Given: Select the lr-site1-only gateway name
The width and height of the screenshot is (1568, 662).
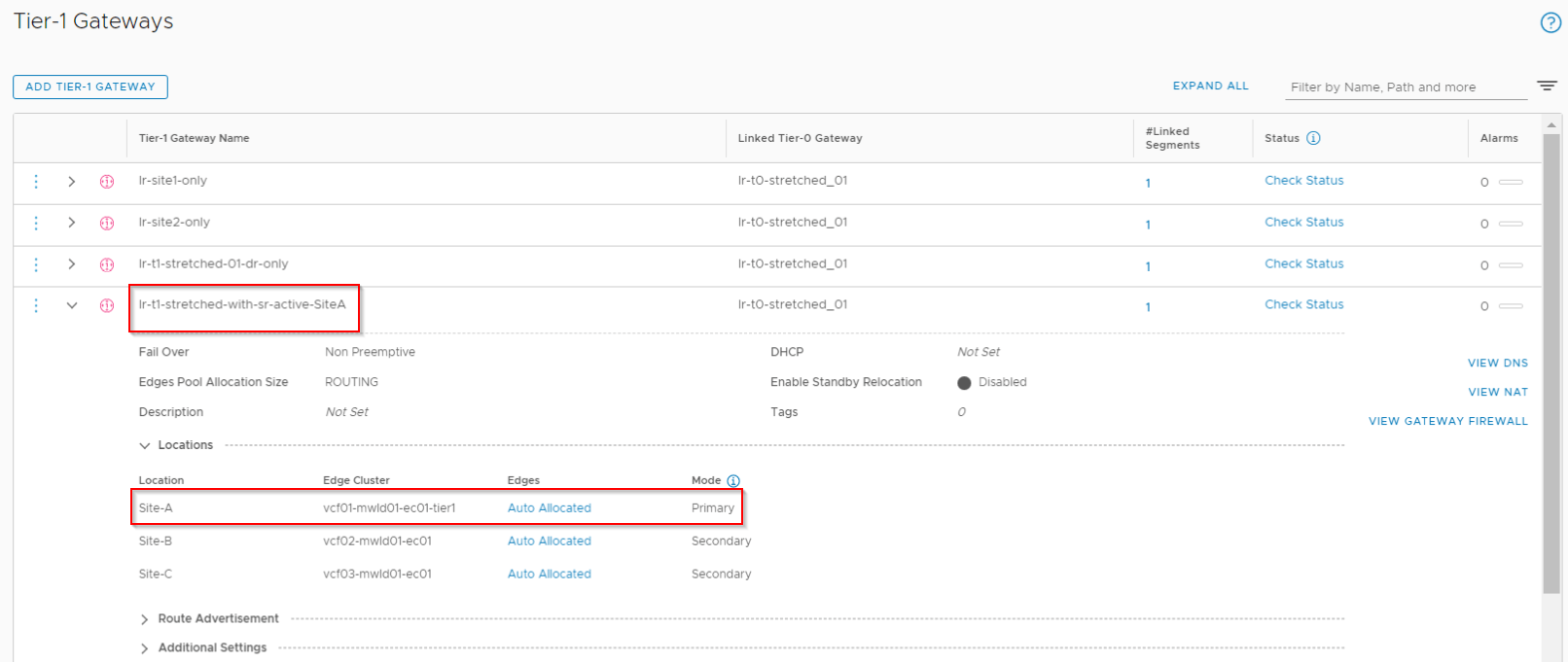Looking at the screenshot, I should pyautogui.click(x=172, y=180).
